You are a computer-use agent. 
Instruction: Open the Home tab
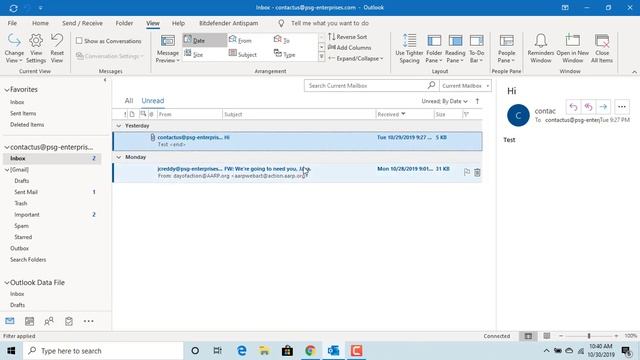(40, 23)
